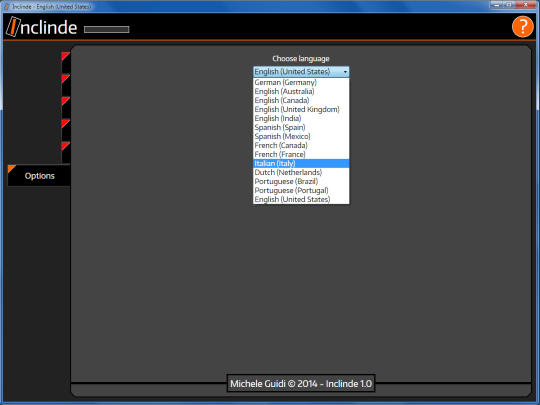Select English (Australia) language option

pos(301,91)
